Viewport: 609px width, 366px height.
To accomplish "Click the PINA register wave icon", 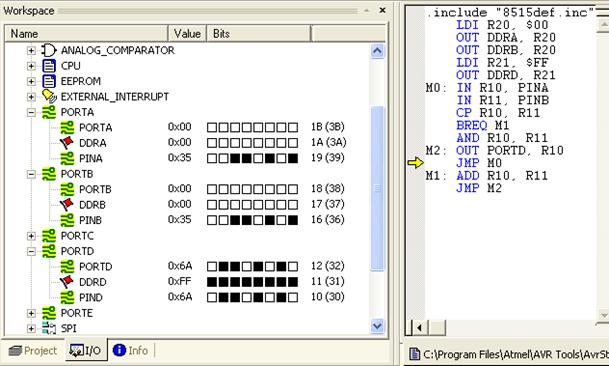I will tap(67, 158).
